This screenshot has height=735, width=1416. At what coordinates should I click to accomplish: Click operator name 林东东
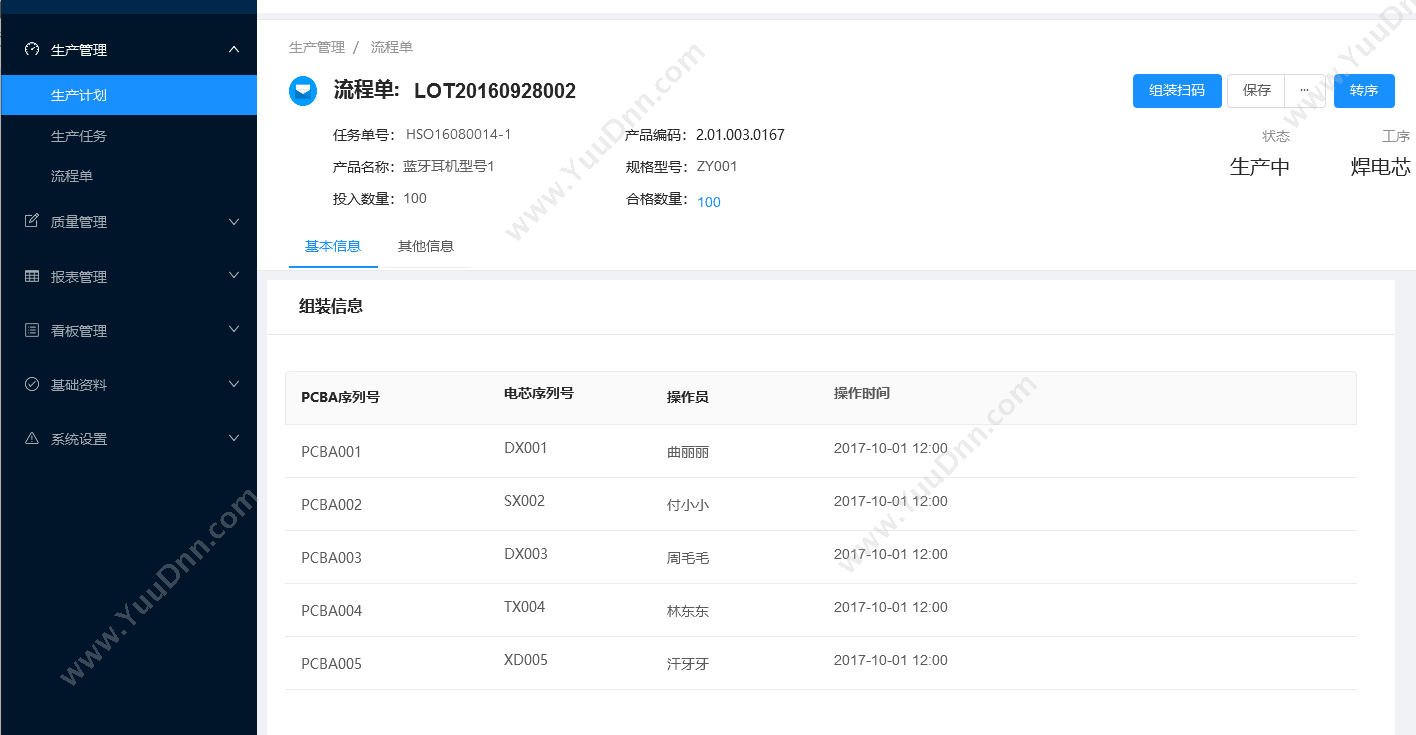point(688,611)
